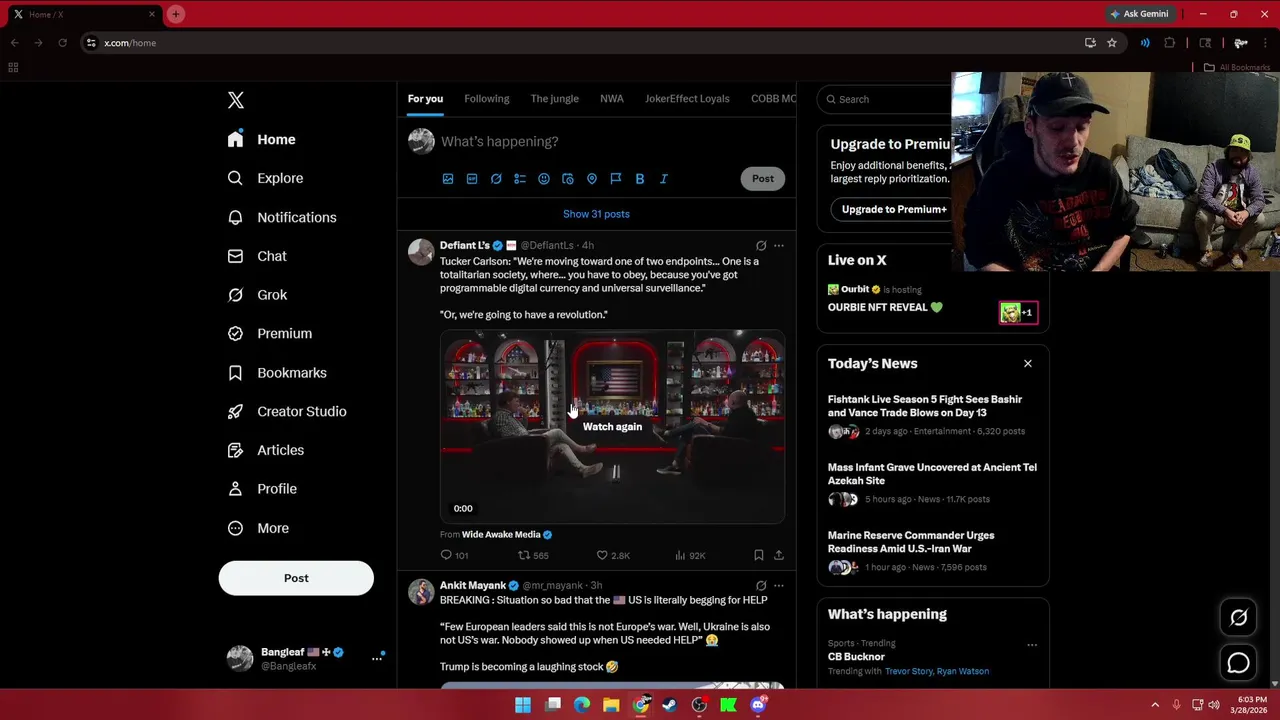Viewport: 1280px width, 720px height.
Task: Open Articles in sidebar
Action: coord(266,450)
